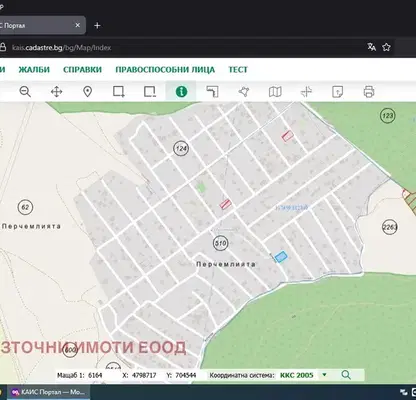Click the green marked parcel on map

click(200, 187)
